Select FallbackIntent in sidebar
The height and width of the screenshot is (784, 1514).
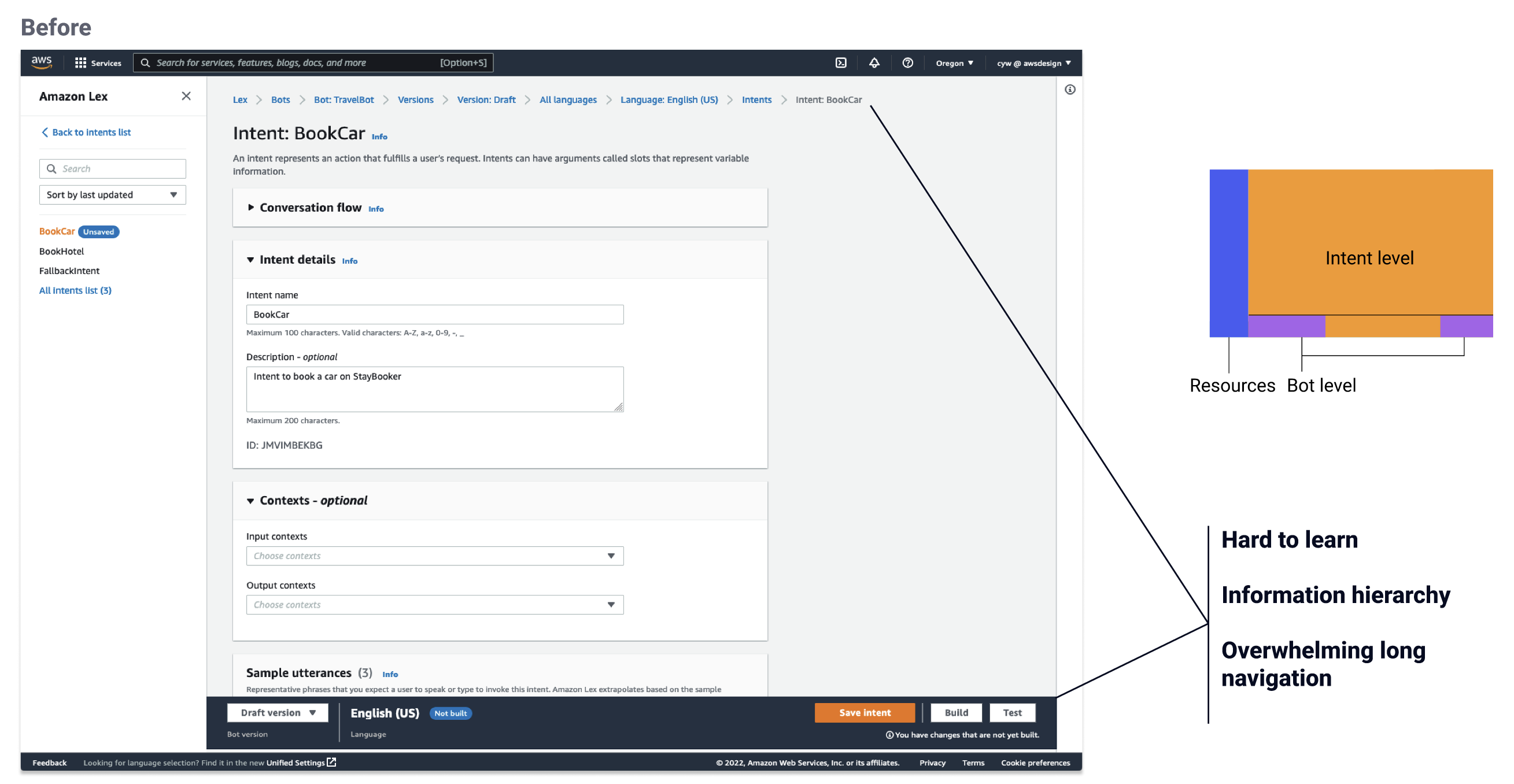[x=69, y=271]
